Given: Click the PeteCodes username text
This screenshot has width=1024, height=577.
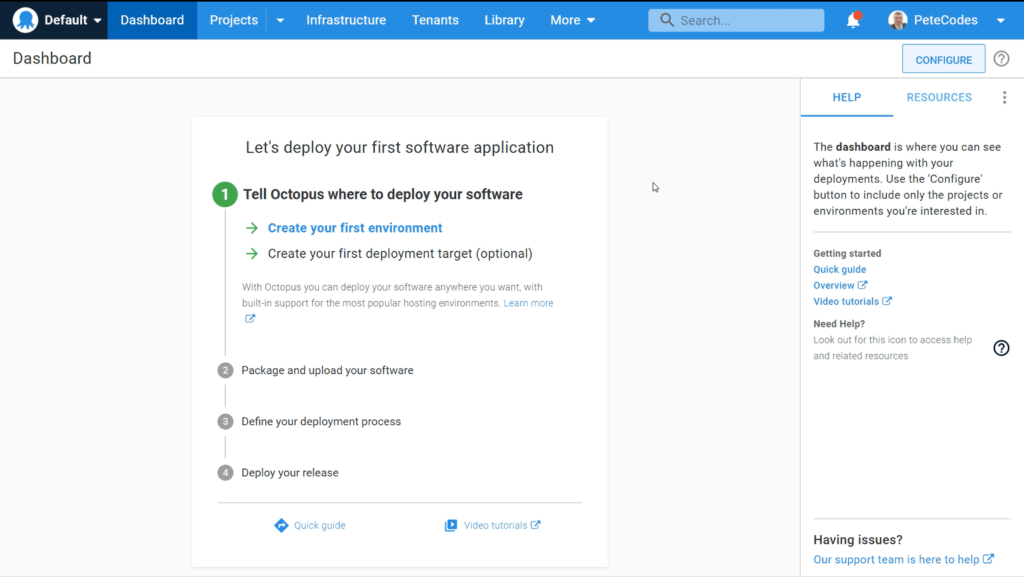Looking at the screenshot, I should (946, 20).
